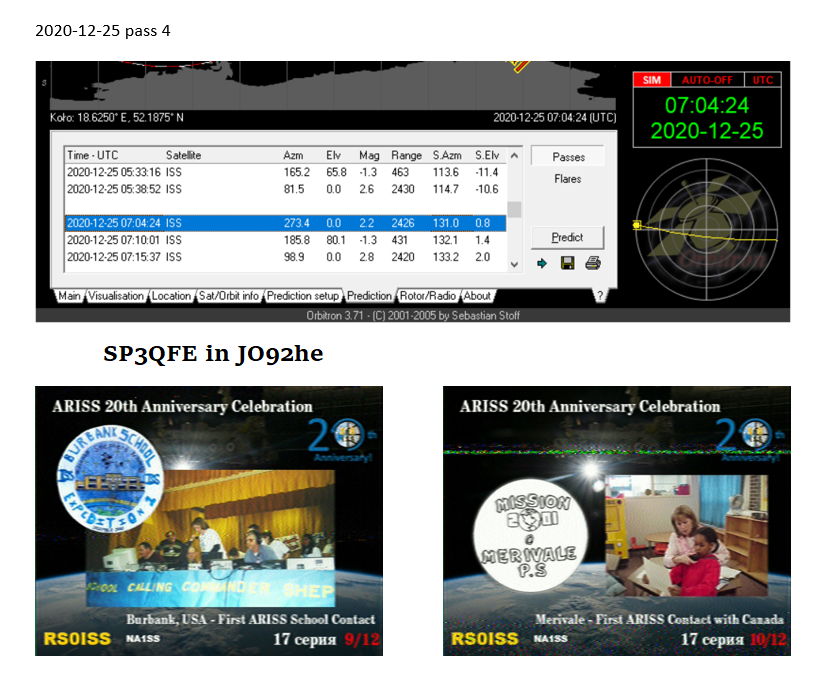Click the green arrow icon below Predict
The height and width of the screenshot is (676, 819).
[x=542, y=263]
